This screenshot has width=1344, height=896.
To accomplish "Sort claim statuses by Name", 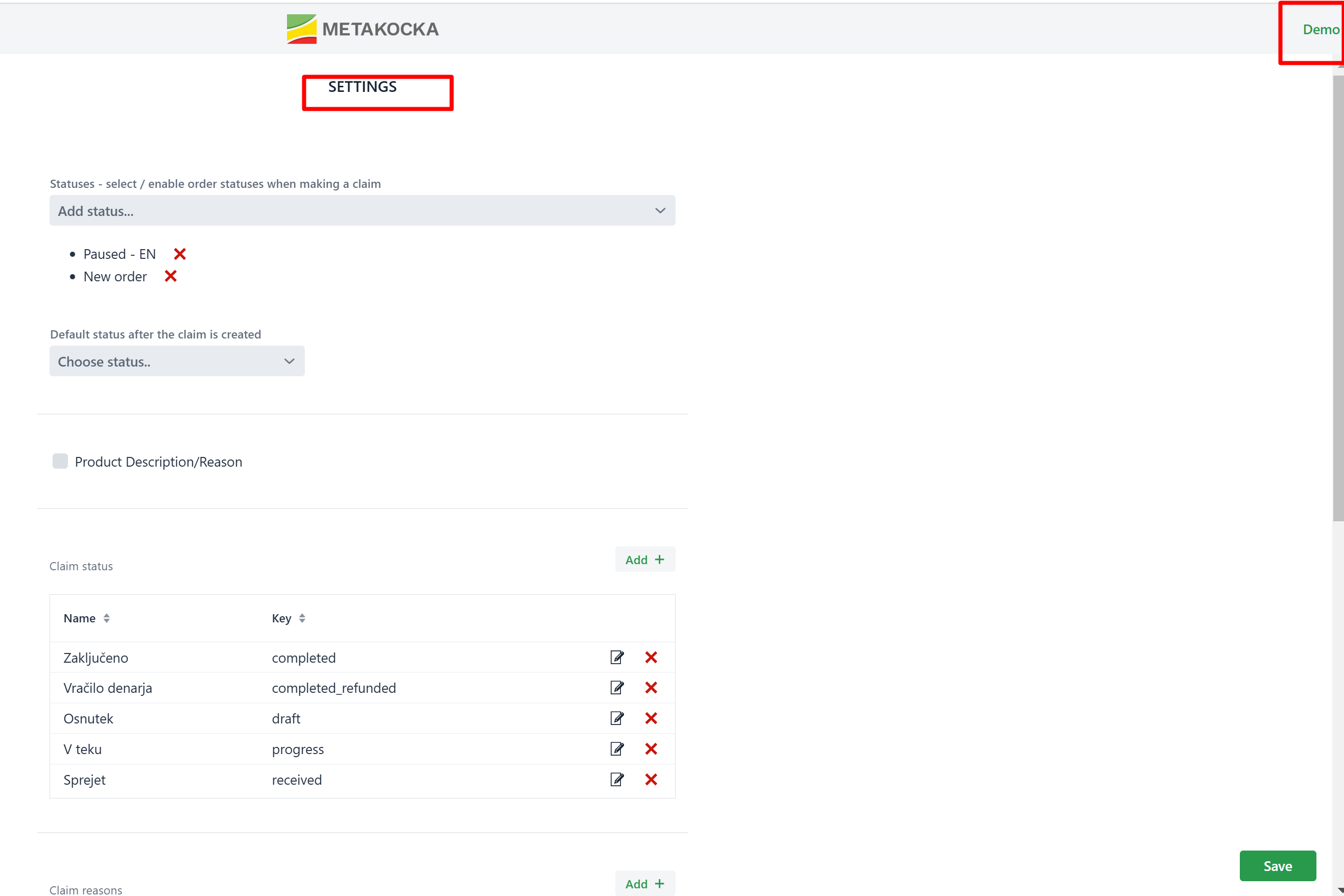I will point(106,618).
